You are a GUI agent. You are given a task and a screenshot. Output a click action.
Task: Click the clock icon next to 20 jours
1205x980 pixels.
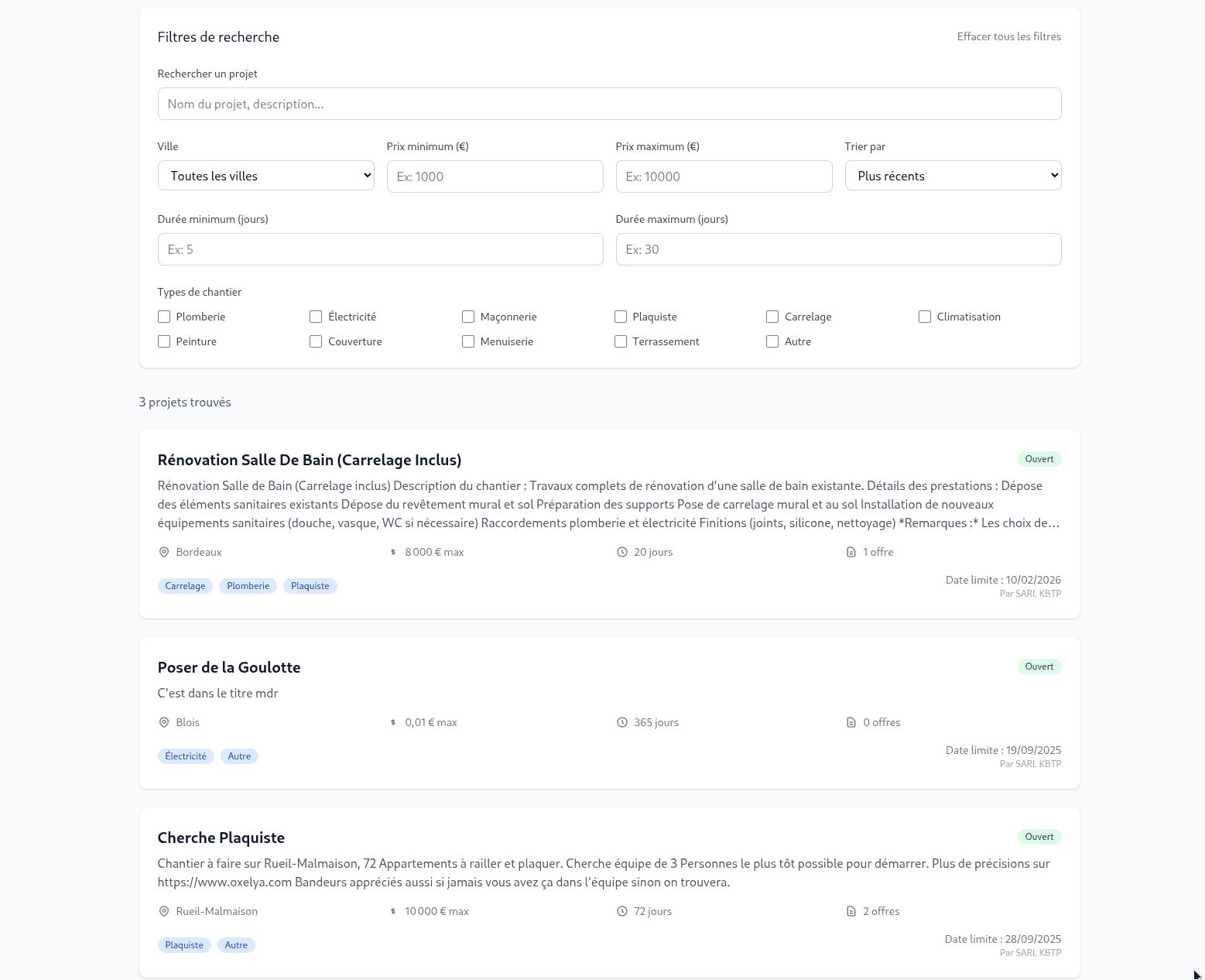tap(622, 552)
